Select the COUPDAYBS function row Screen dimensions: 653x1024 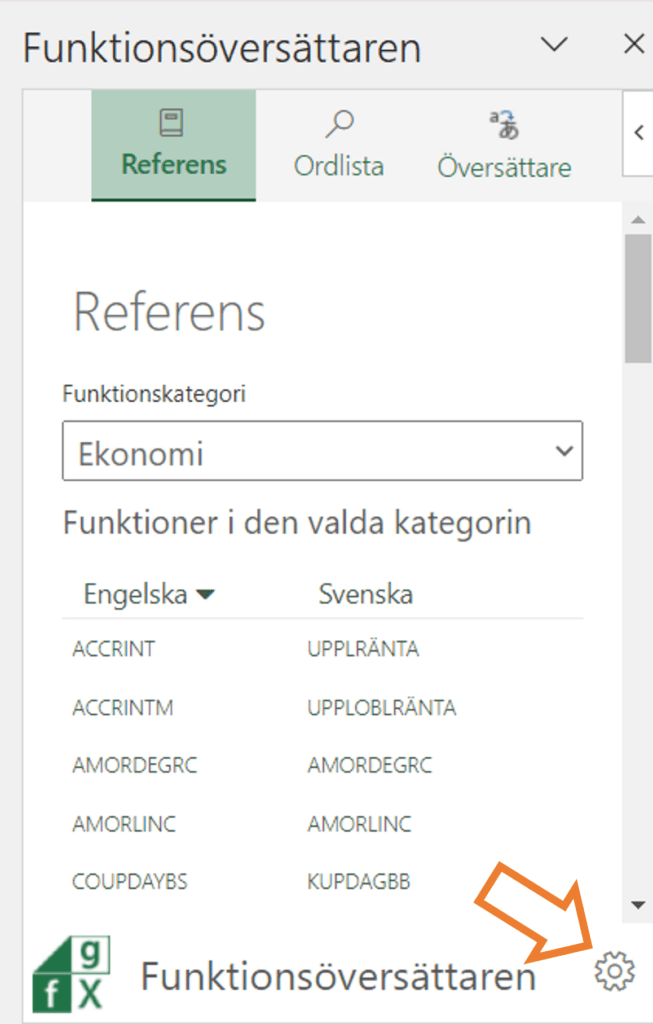click(x=133, y=882)
